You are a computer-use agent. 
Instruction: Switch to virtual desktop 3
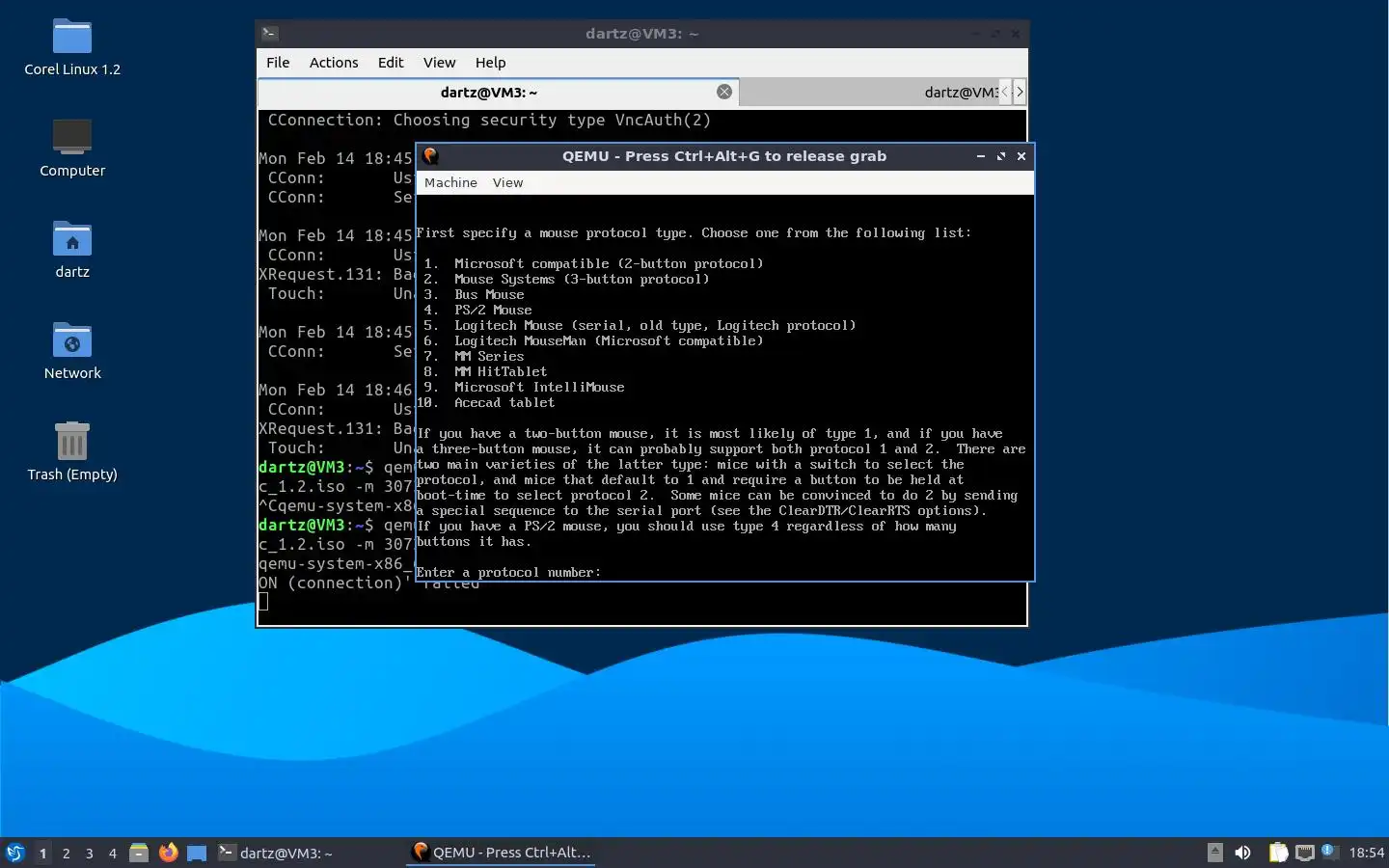pos(89,854)
